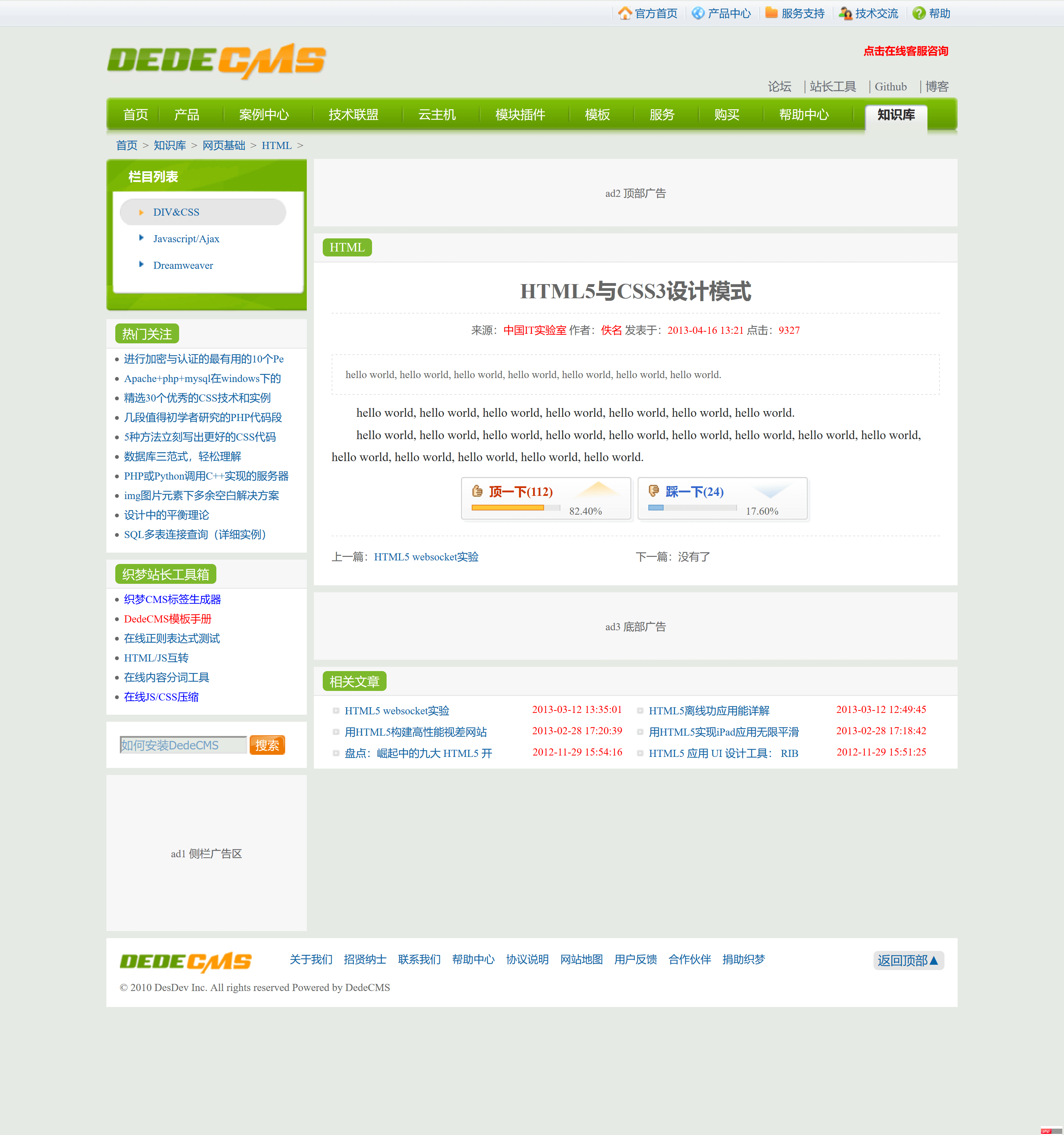1064x1135 pixels.
Task: Open 设计中的平衡理论 article
Action: point(167,515)
